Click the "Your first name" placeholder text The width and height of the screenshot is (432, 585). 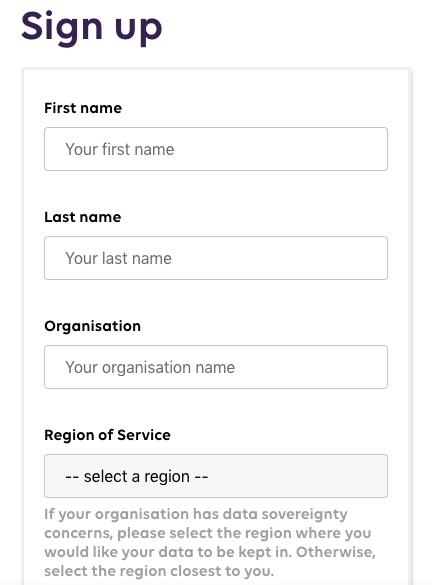tap(119, 149)
